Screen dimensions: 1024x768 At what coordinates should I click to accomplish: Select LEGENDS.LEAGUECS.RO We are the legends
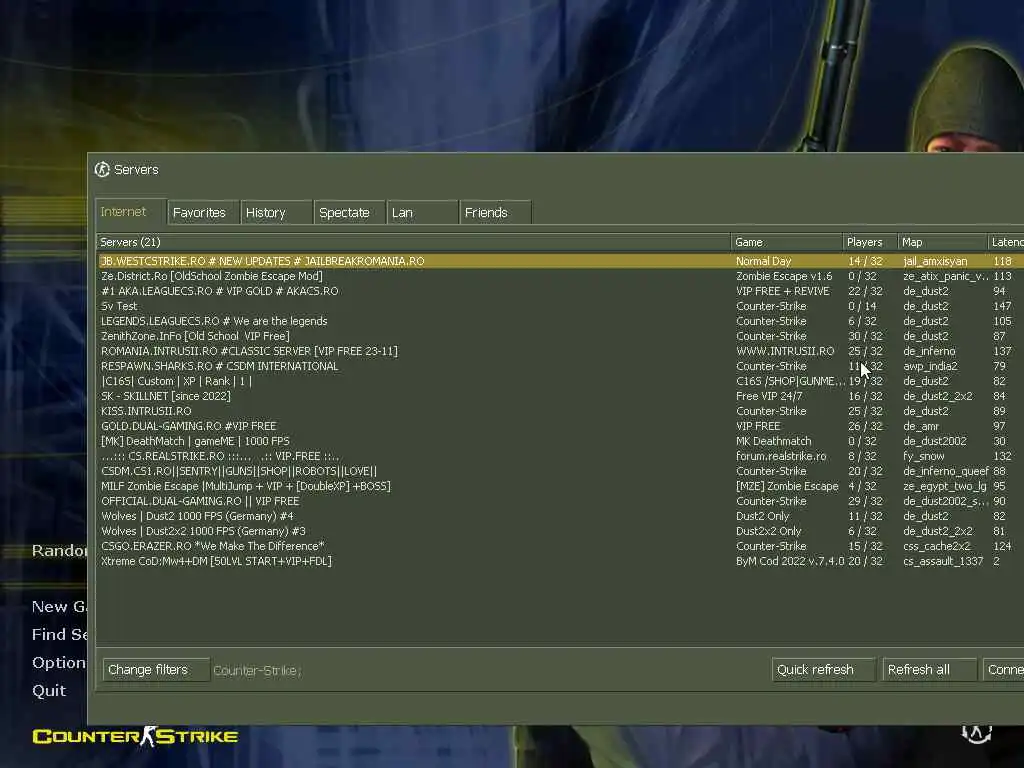pyautogui.click(x=560, y=321)
